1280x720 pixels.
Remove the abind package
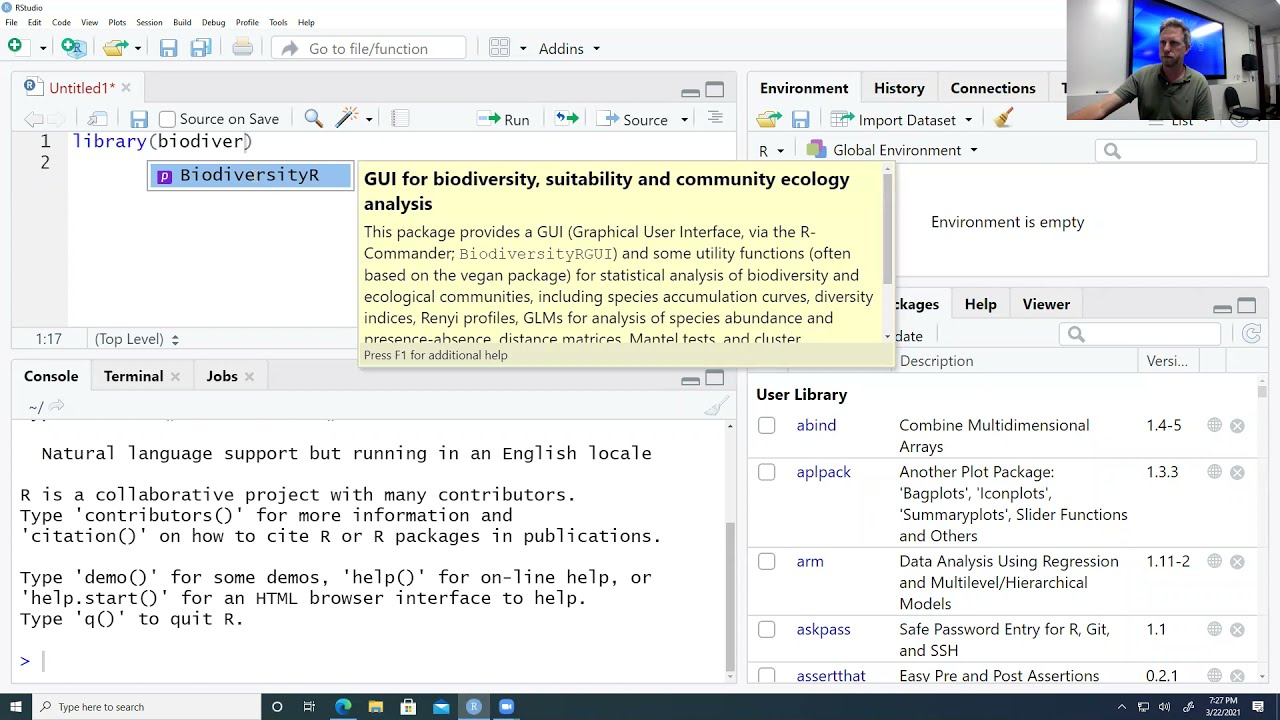[1237, 425]
